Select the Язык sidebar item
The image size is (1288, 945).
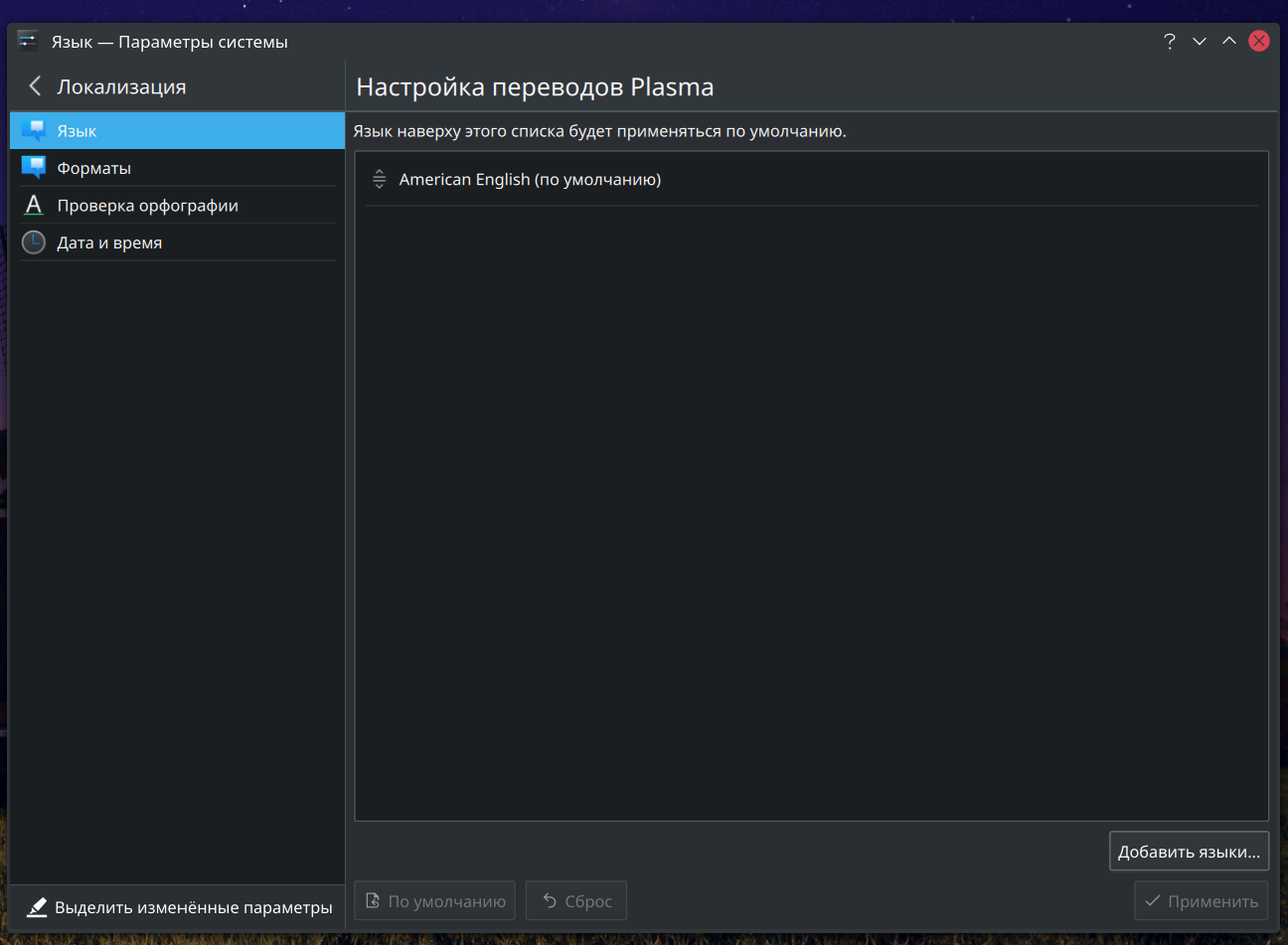pos(177,130)
